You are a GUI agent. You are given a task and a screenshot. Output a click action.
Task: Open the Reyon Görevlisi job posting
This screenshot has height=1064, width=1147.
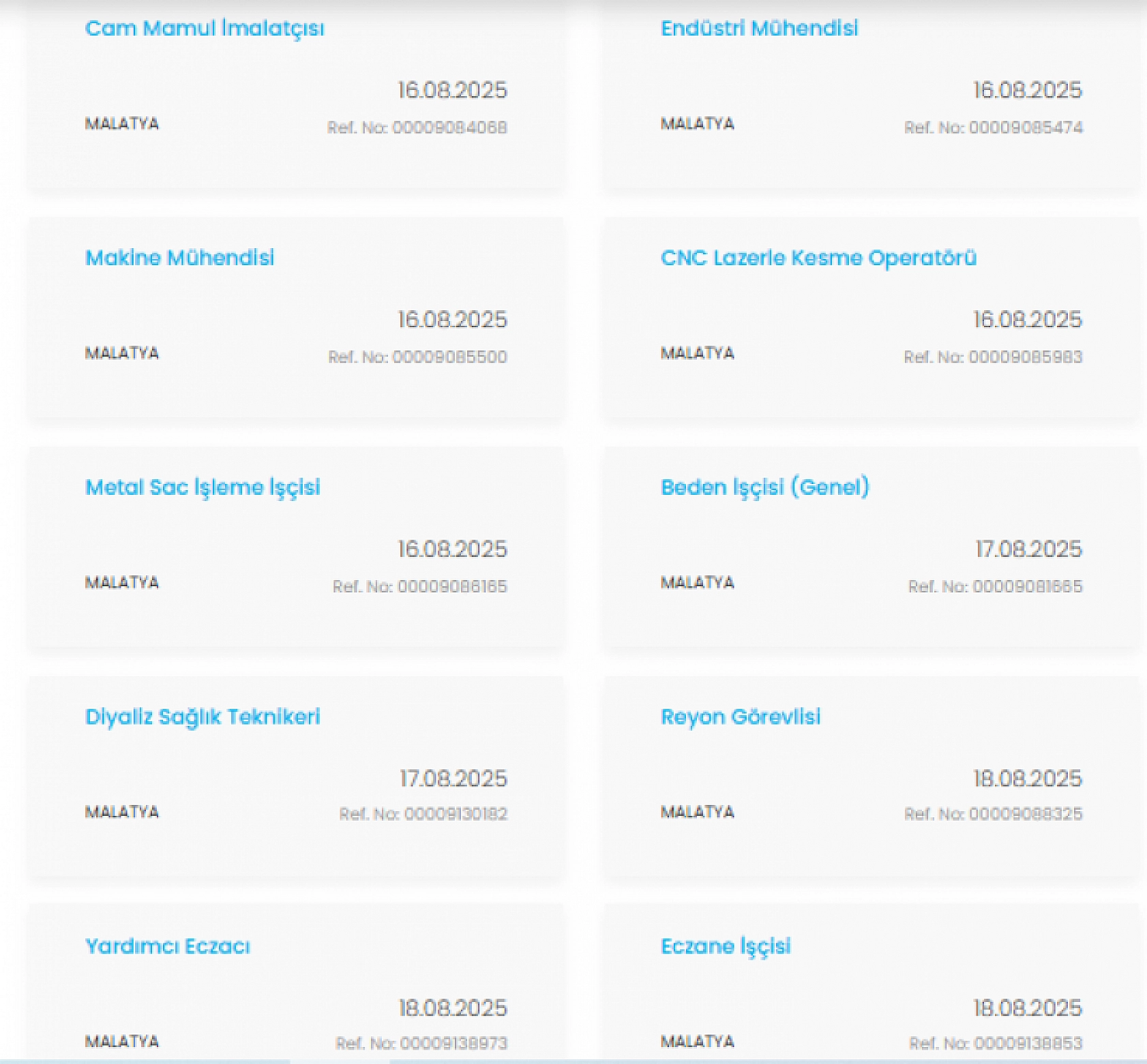[x=741, y=717]
